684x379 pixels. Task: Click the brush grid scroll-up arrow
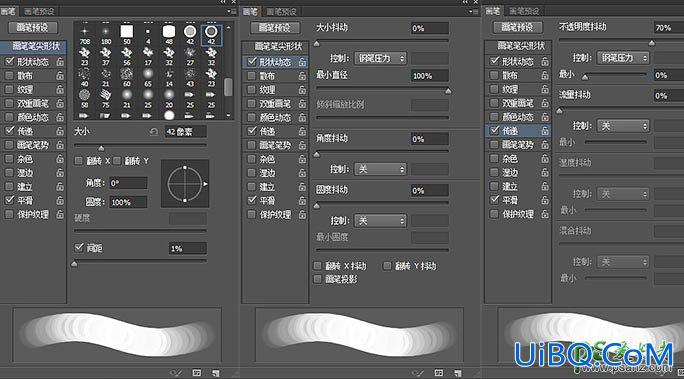[x=229, y=27]
